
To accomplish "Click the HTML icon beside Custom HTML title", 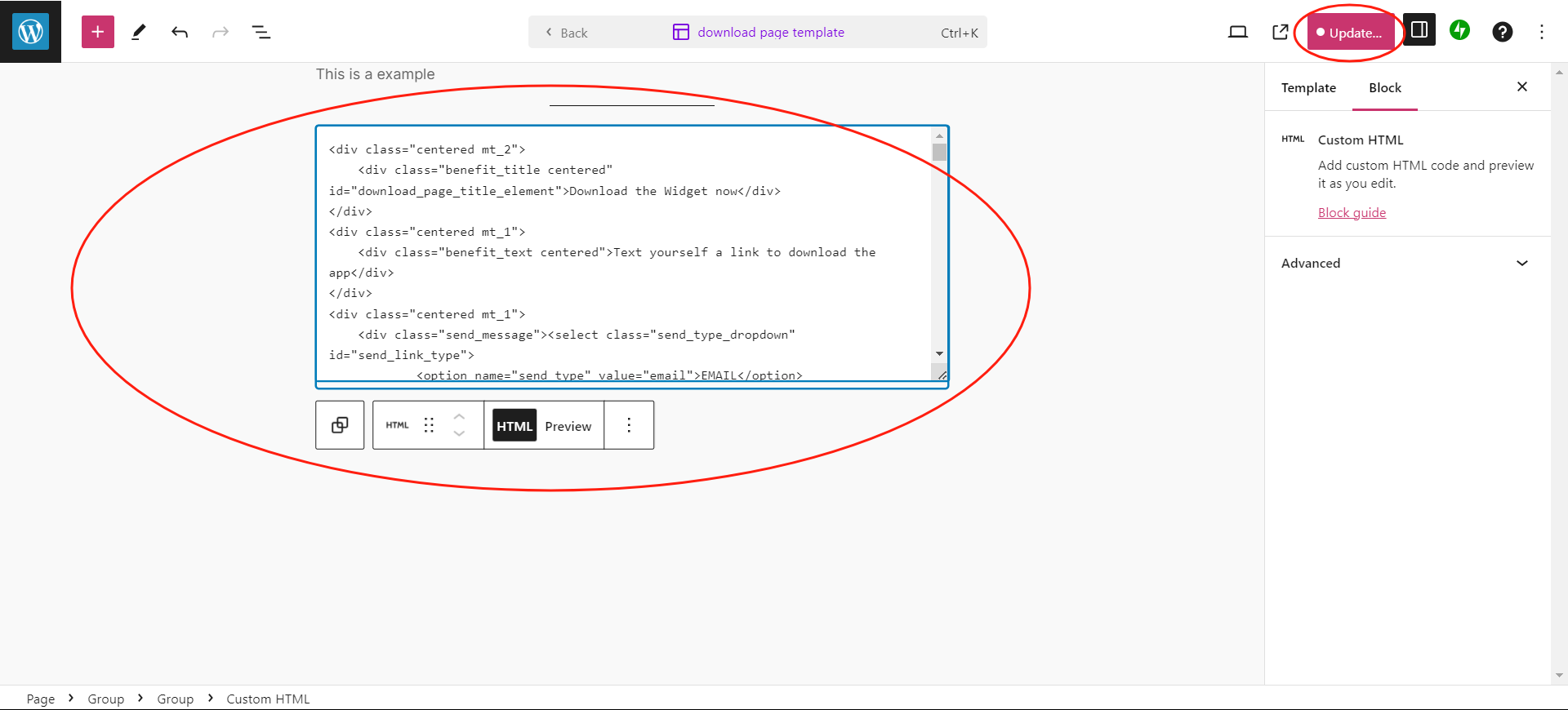I will 1293,139.
